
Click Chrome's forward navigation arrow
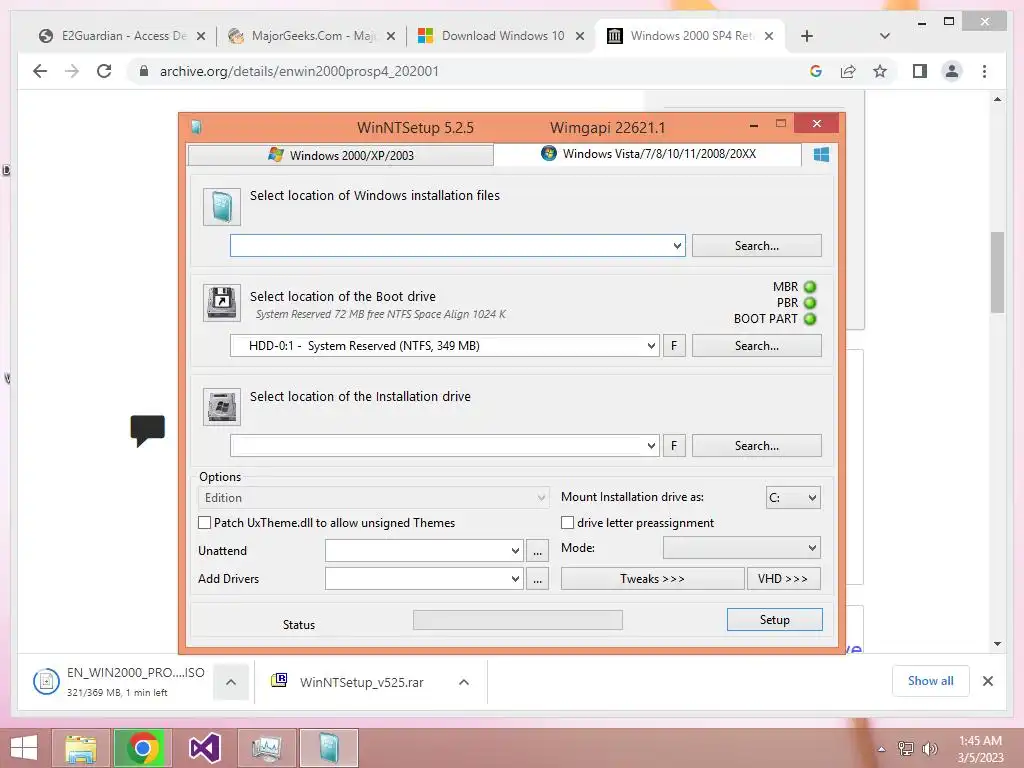pos(72,71)
